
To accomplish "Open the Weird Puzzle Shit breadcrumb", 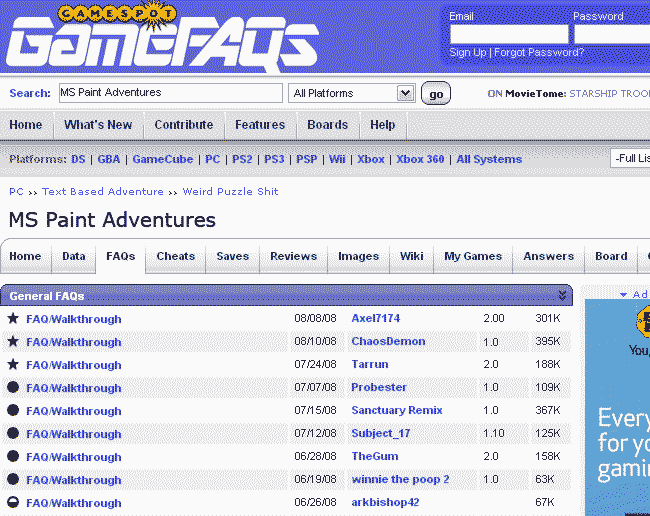I will coord(230,192).
